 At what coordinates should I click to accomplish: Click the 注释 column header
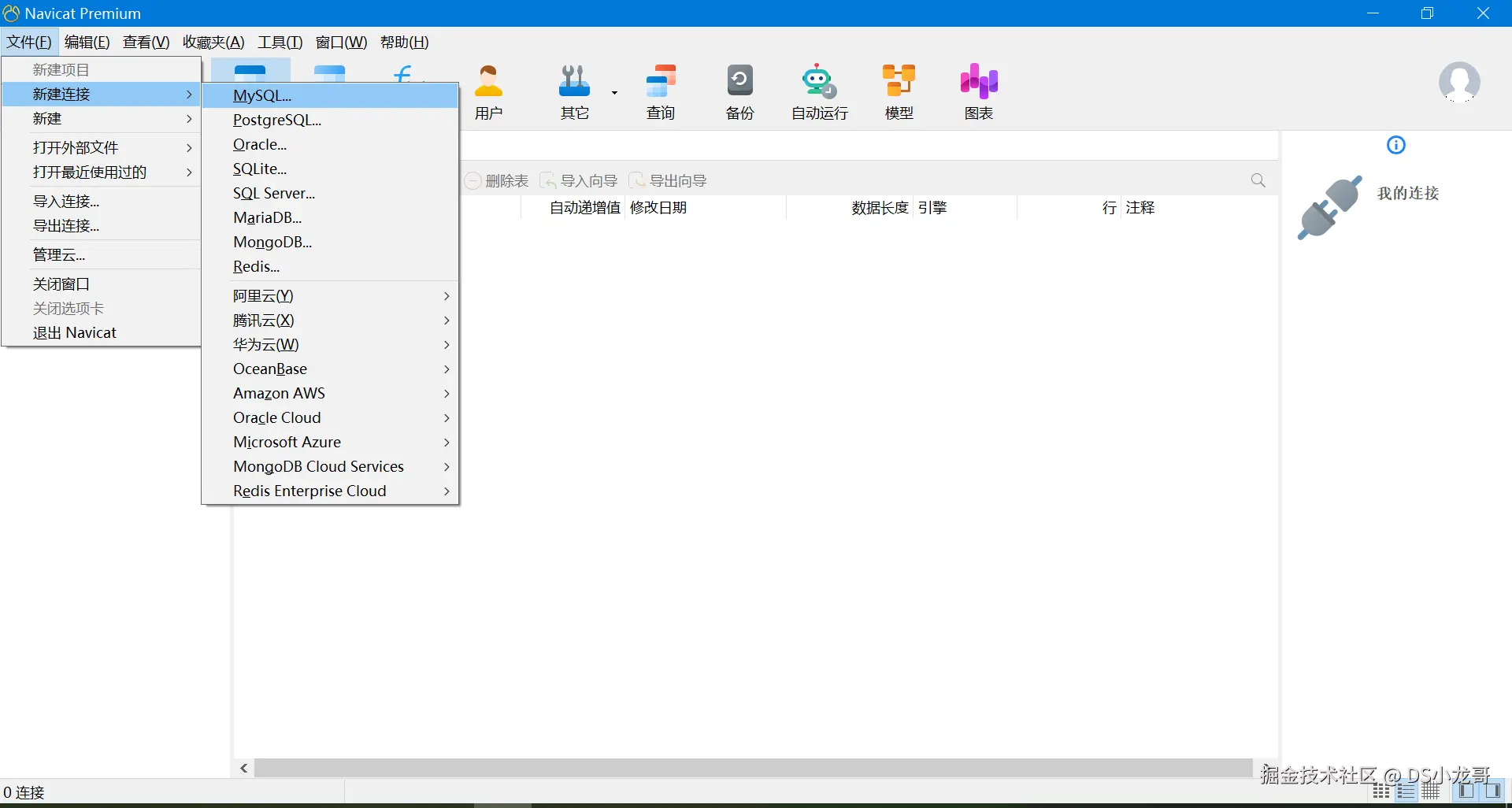1140,208
